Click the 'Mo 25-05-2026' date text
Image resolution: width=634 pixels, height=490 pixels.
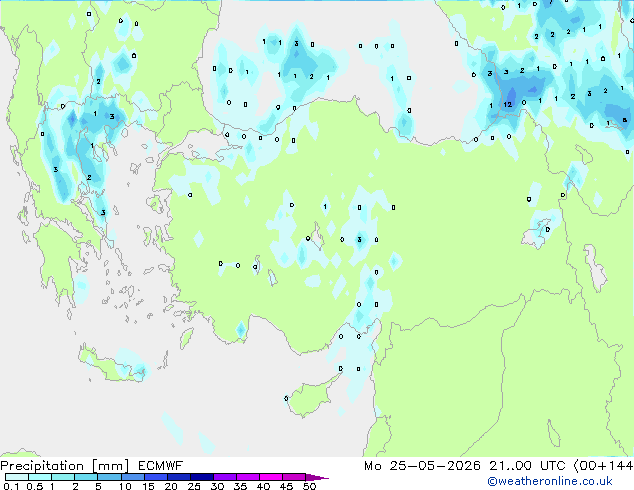pos(422,466)
